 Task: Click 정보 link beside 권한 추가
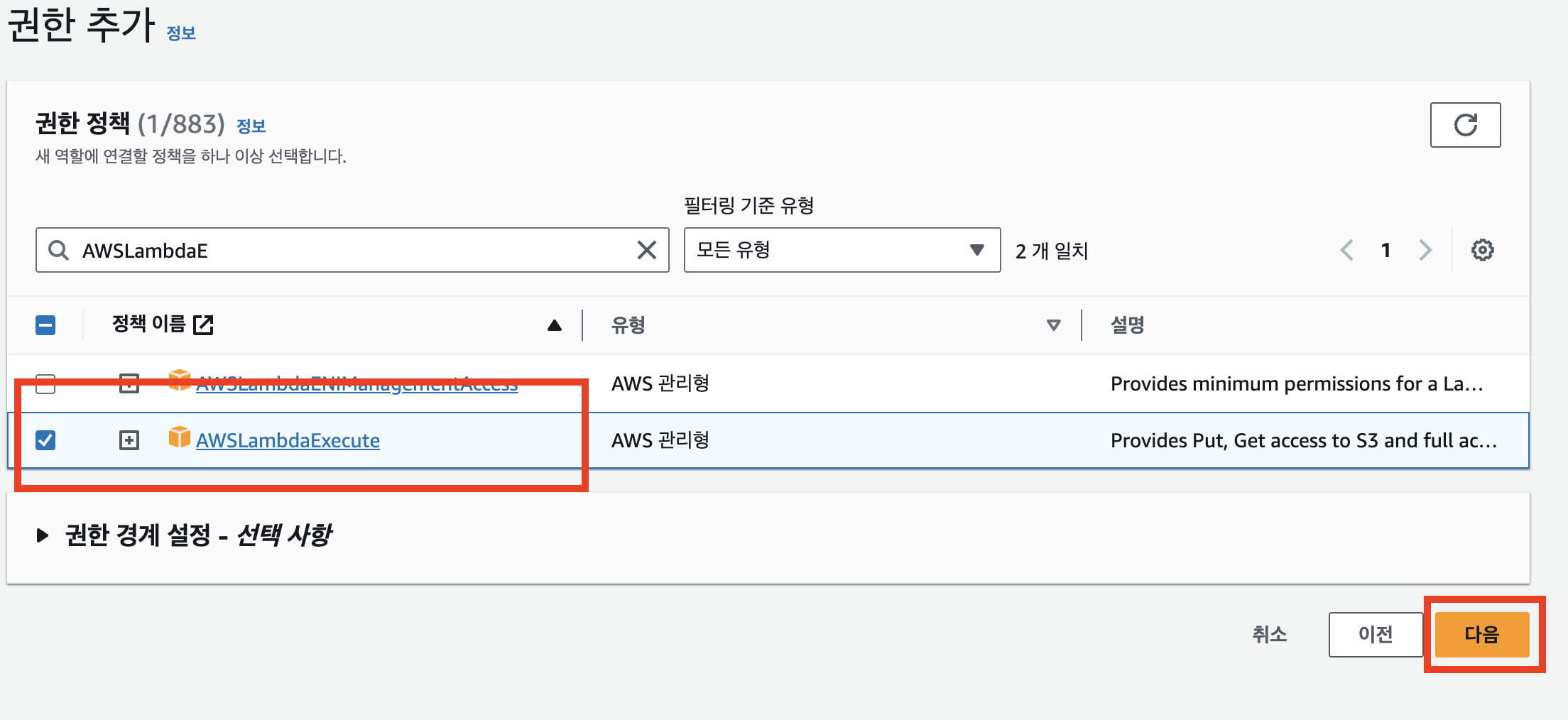[x=181, y=33]
